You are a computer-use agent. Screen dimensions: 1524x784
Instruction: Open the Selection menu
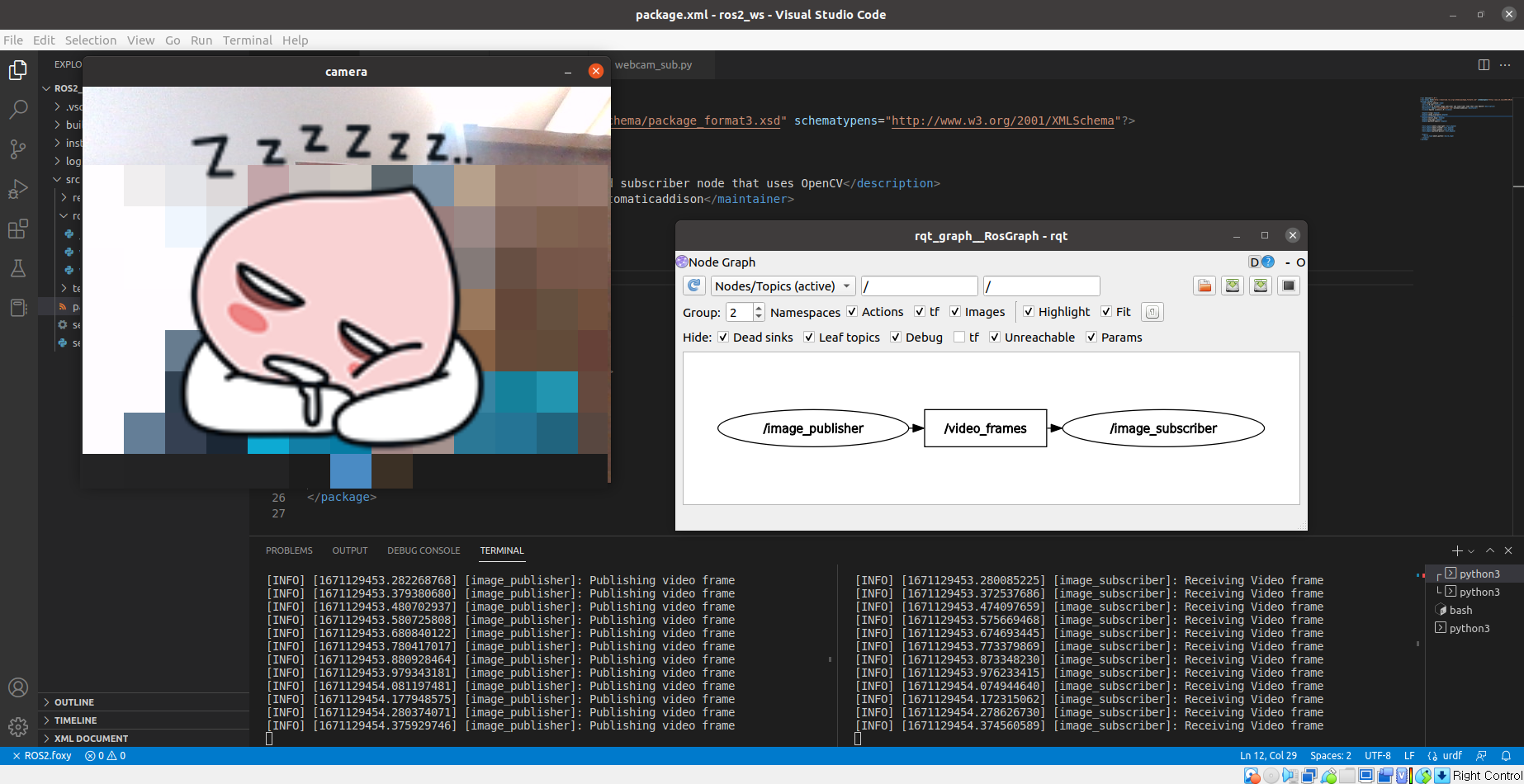[91, 40]
